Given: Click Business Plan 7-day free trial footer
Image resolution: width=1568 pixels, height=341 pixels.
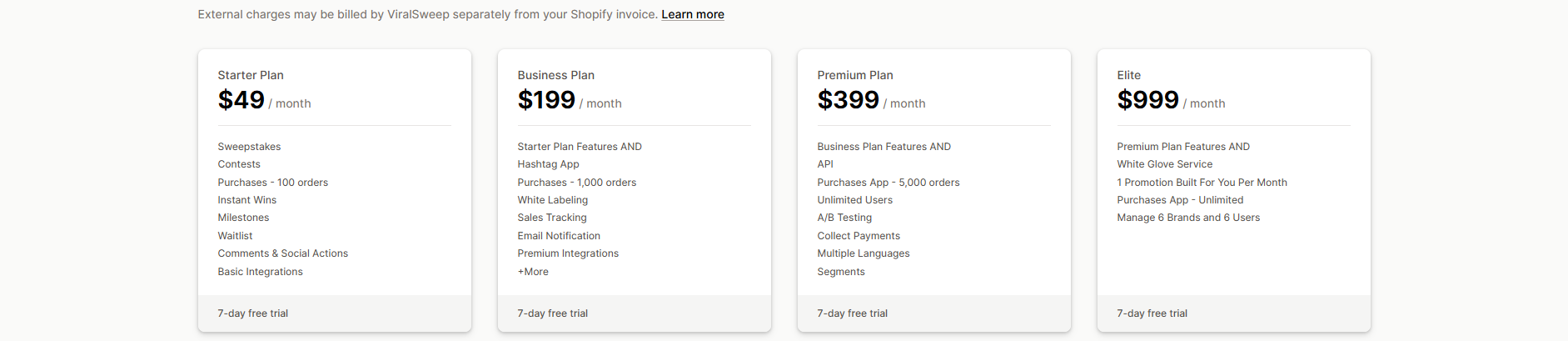Looking at the screenshot, I should click(x=553, y=313).
